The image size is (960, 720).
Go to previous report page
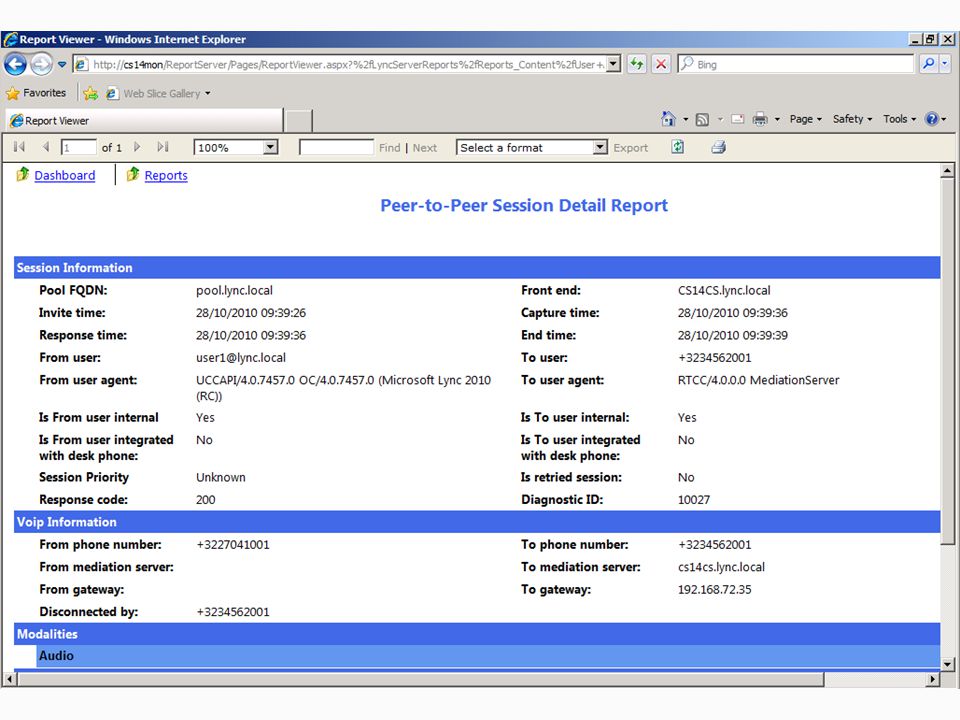[x=46, y=147]
